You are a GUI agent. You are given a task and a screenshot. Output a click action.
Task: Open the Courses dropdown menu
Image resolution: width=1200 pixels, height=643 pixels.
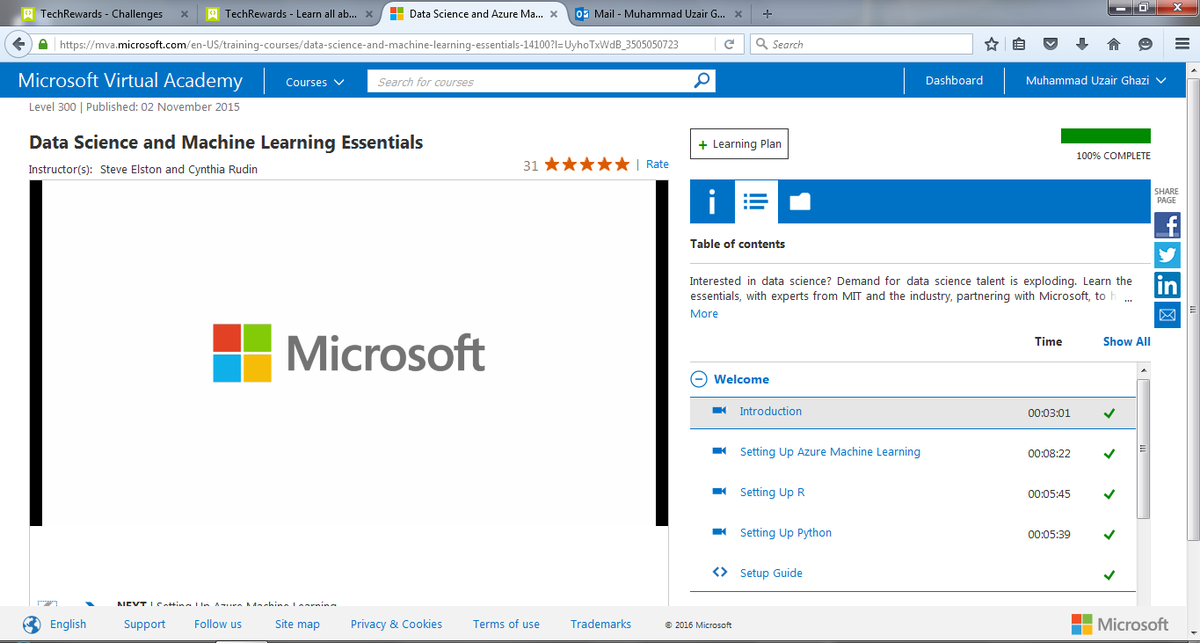click(x=315, y=82)
